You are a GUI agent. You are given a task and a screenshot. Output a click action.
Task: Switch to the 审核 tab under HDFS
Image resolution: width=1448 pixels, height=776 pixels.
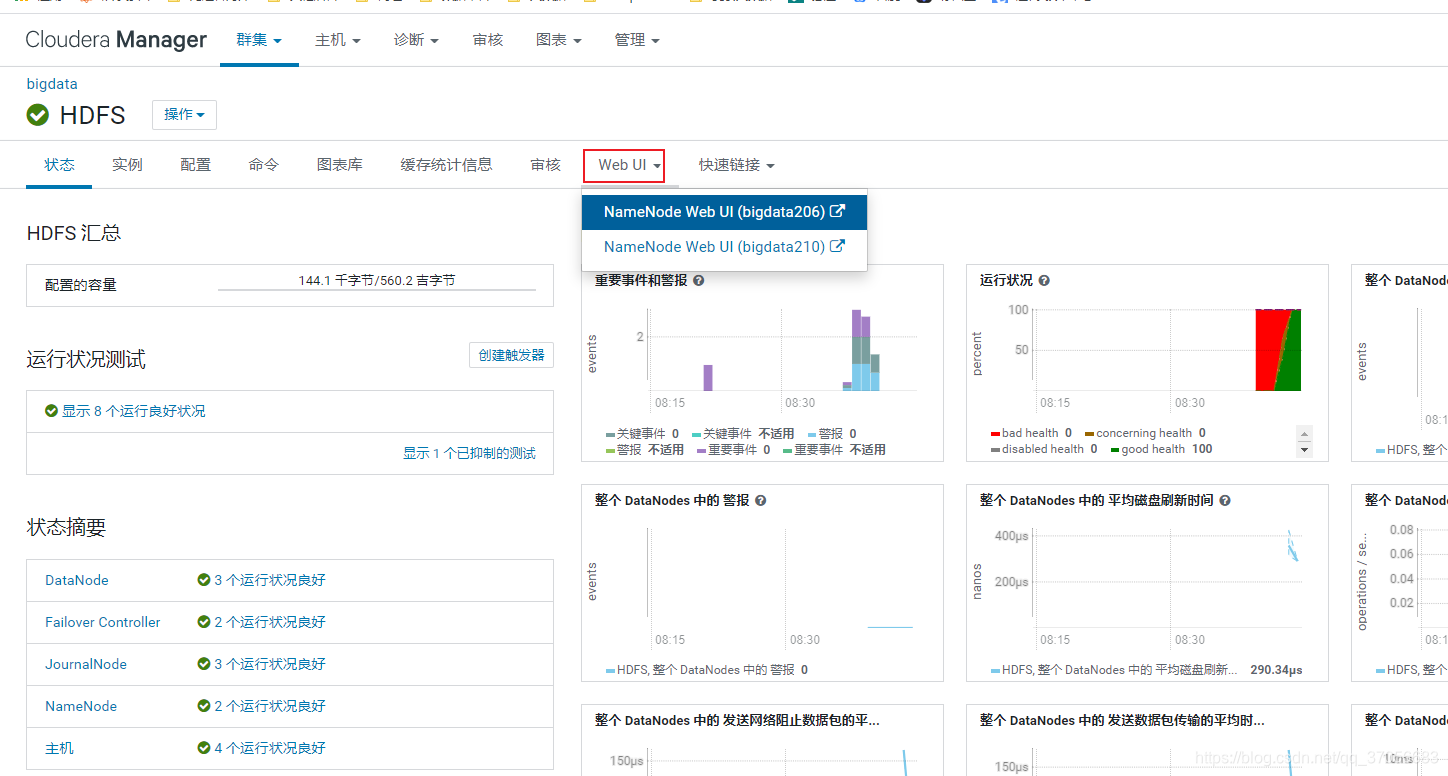point(546,165)
